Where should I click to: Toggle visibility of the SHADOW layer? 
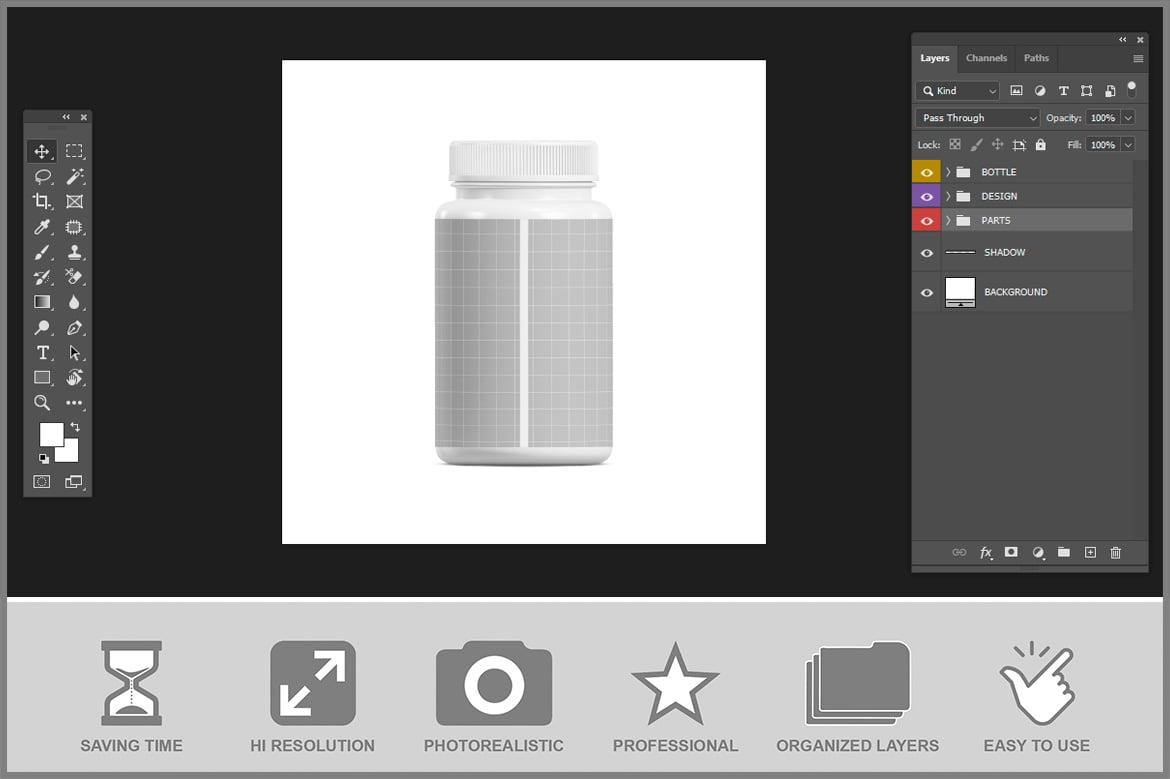927,253
